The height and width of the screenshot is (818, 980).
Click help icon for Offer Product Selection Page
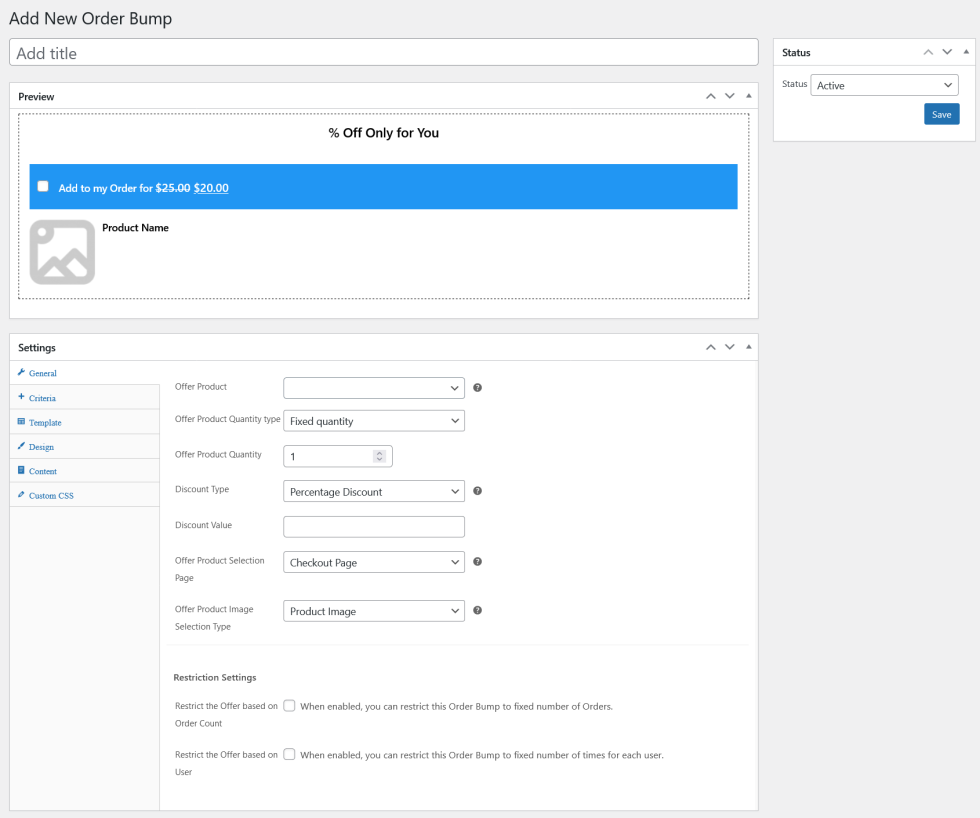pyautogui.click(x=477, y=562)
